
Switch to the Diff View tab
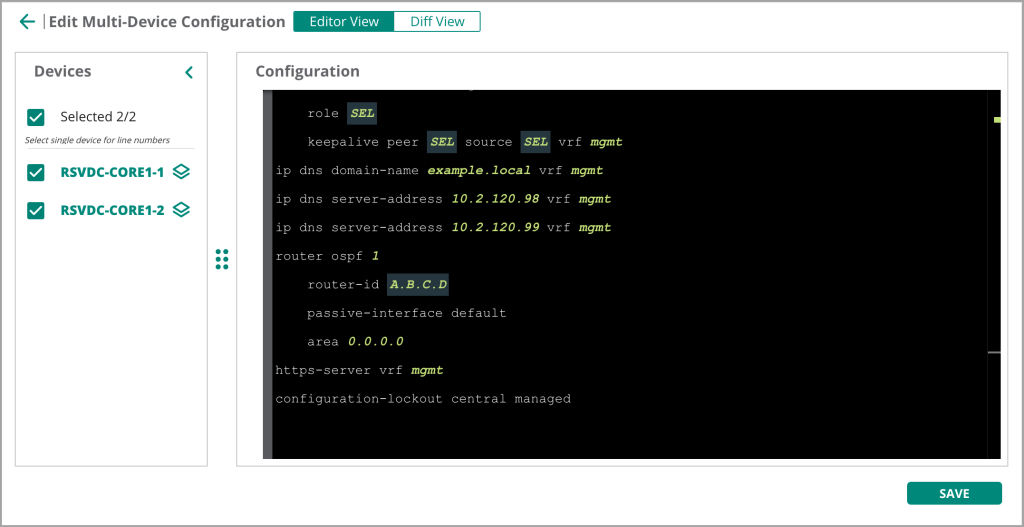click(x=437, y=21)
